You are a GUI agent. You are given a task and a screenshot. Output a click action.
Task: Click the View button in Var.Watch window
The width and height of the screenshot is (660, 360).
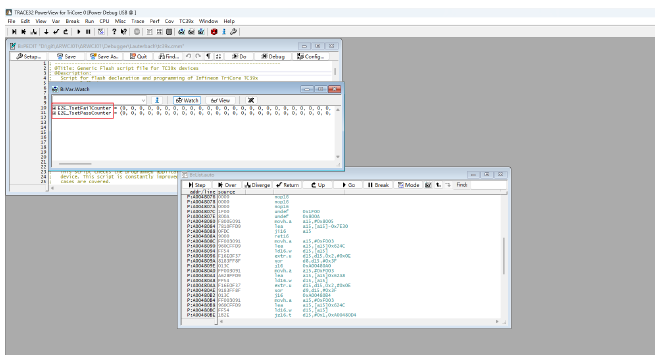coord(220,100)
